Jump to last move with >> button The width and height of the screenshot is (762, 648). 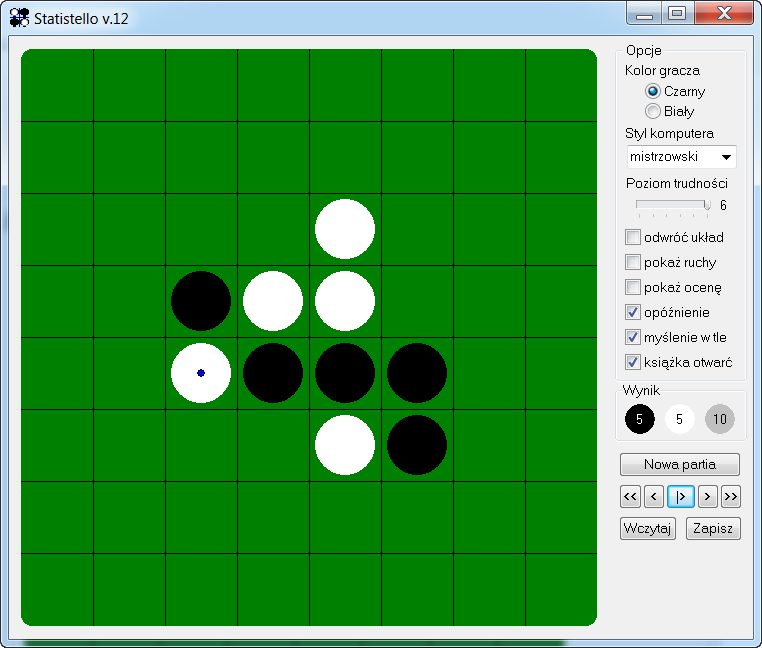click(731, 496)
